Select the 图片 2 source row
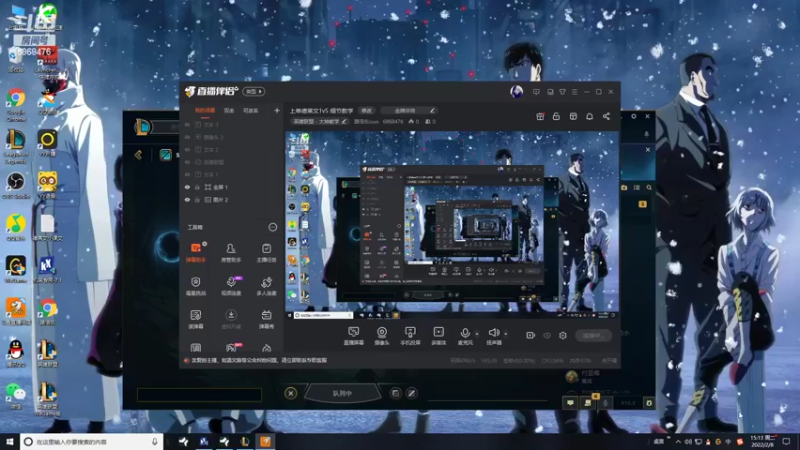The width and height of the screenshot is (800, 450). [233, 199]
